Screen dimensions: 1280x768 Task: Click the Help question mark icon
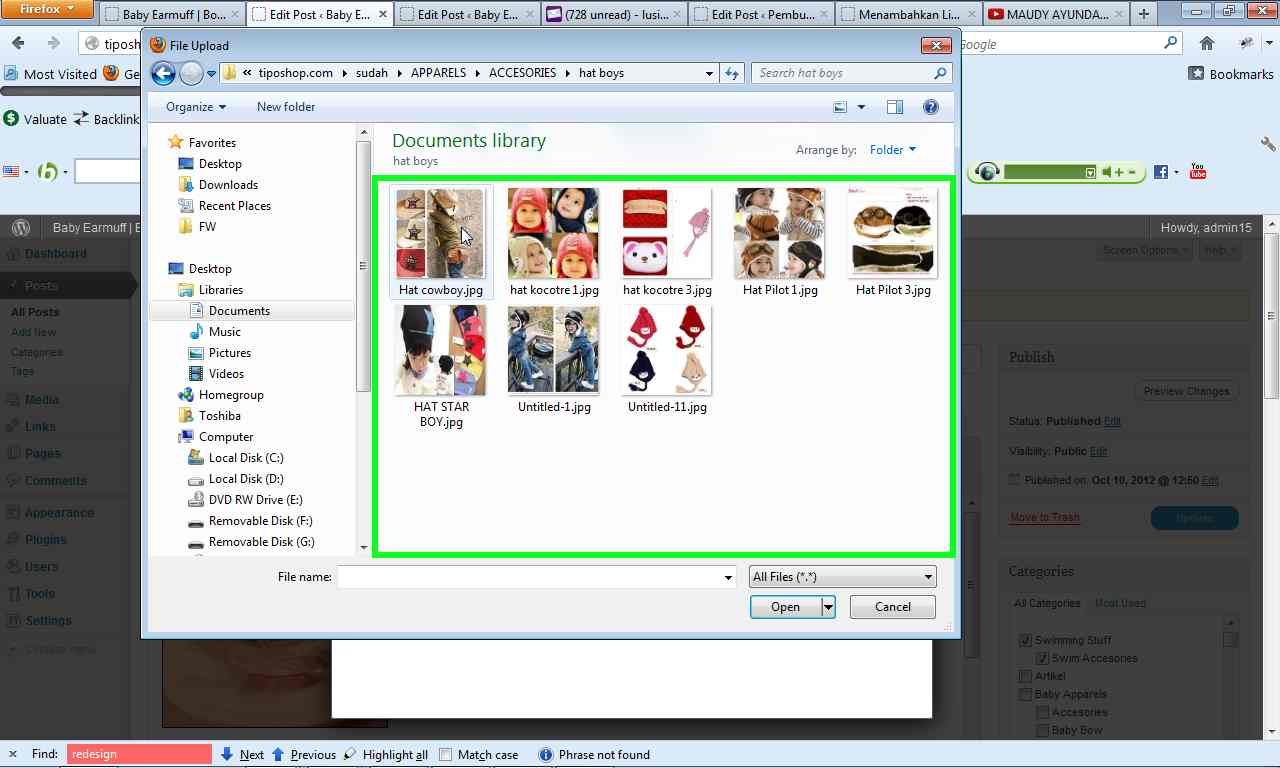[x=930, y=107]
